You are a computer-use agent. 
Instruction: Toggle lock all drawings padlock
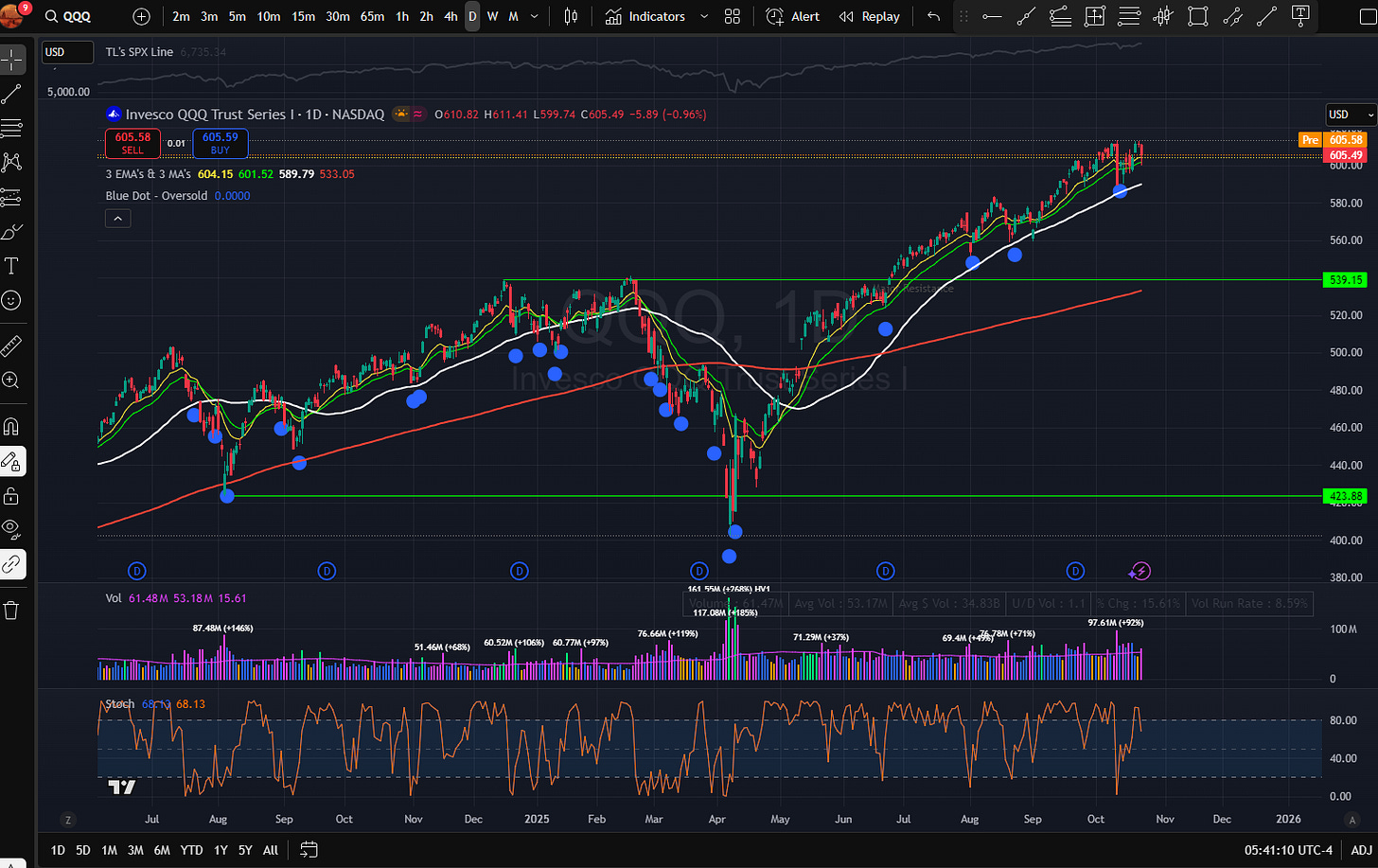pyautogui.click(x=12, y=495)
